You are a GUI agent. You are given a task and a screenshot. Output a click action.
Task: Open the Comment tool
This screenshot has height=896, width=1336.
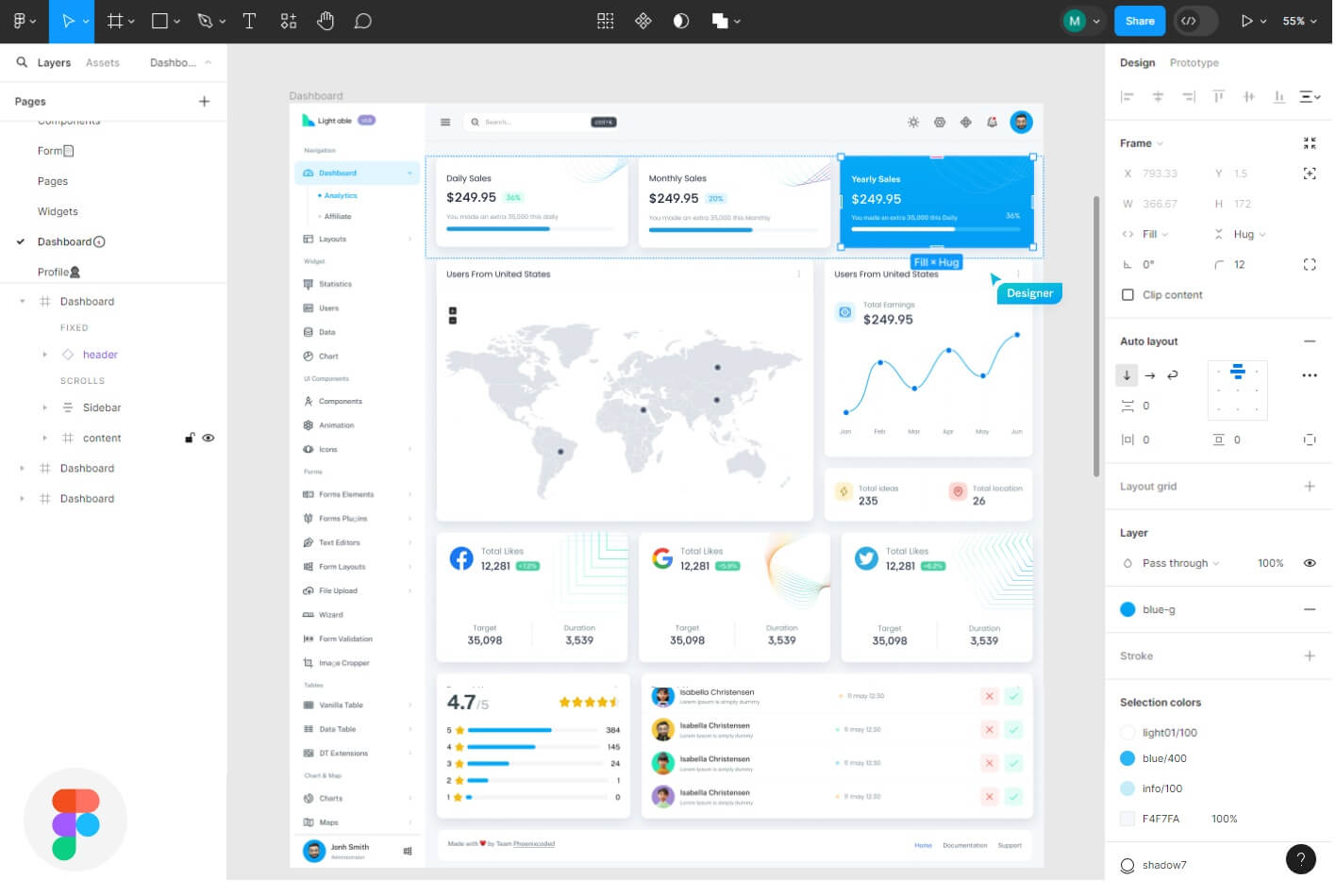[x=362, y=21]
